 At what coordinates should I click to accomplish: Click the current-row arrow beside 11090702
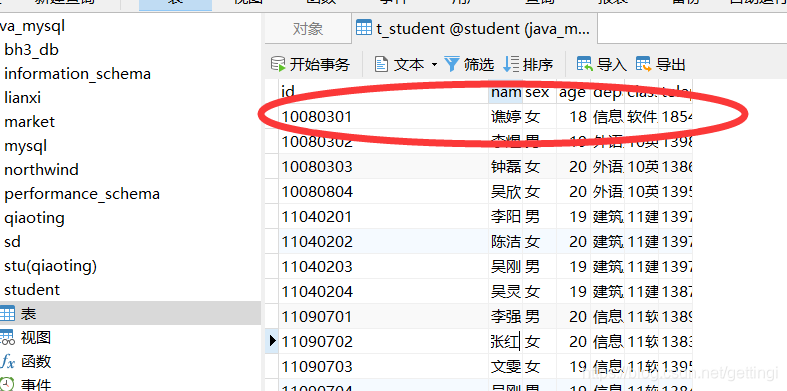click(273, 341)
